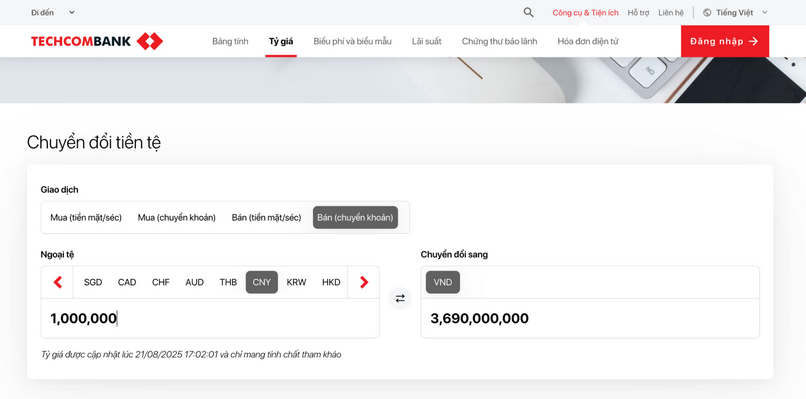
Task: Select Bán (tiền mặt/séc) transaction type
Action: pyautogui.click(x=266, y=217)
